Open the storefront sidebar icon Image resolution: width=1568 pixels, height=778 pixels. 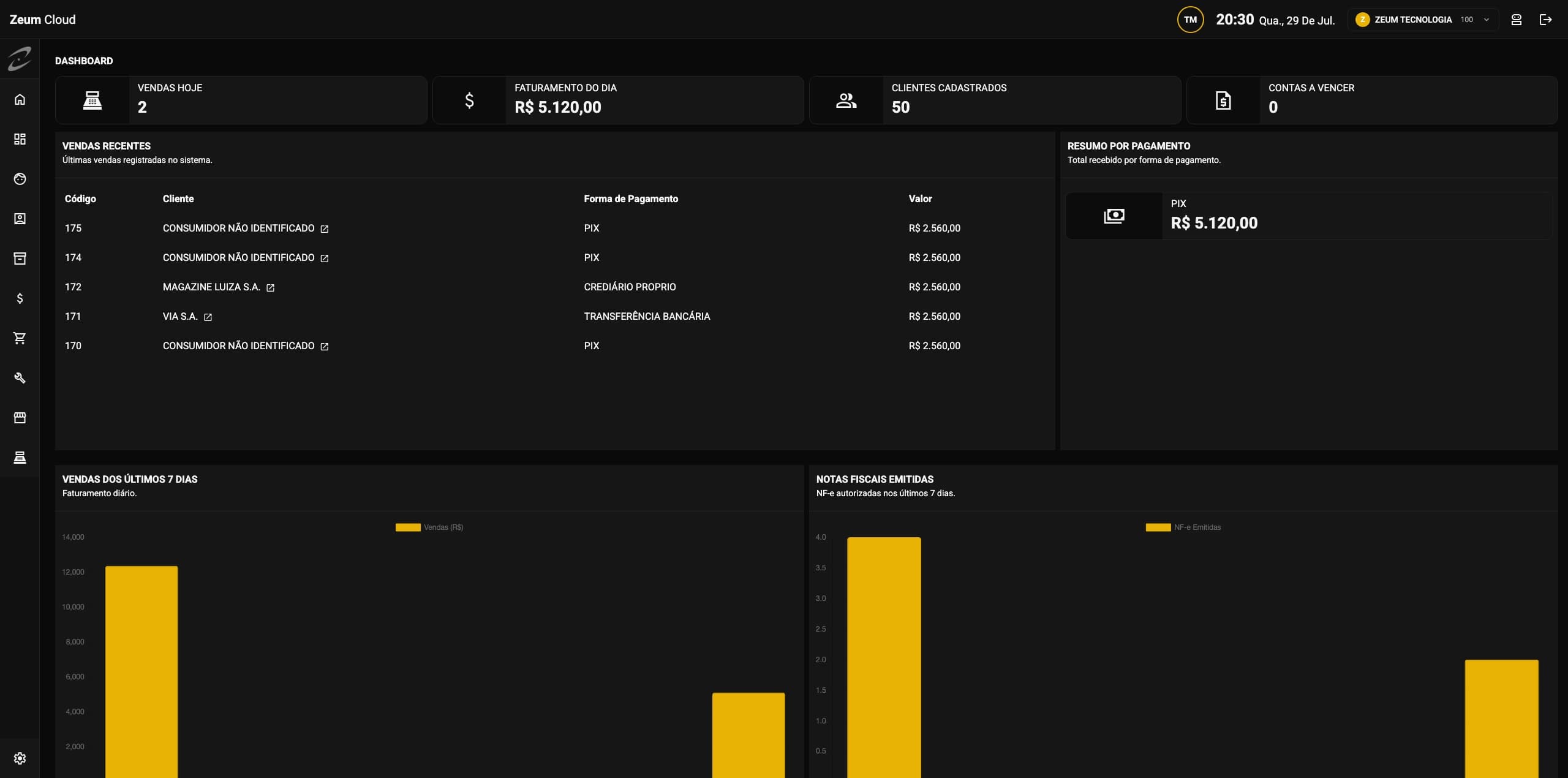(x=20, y=418)
